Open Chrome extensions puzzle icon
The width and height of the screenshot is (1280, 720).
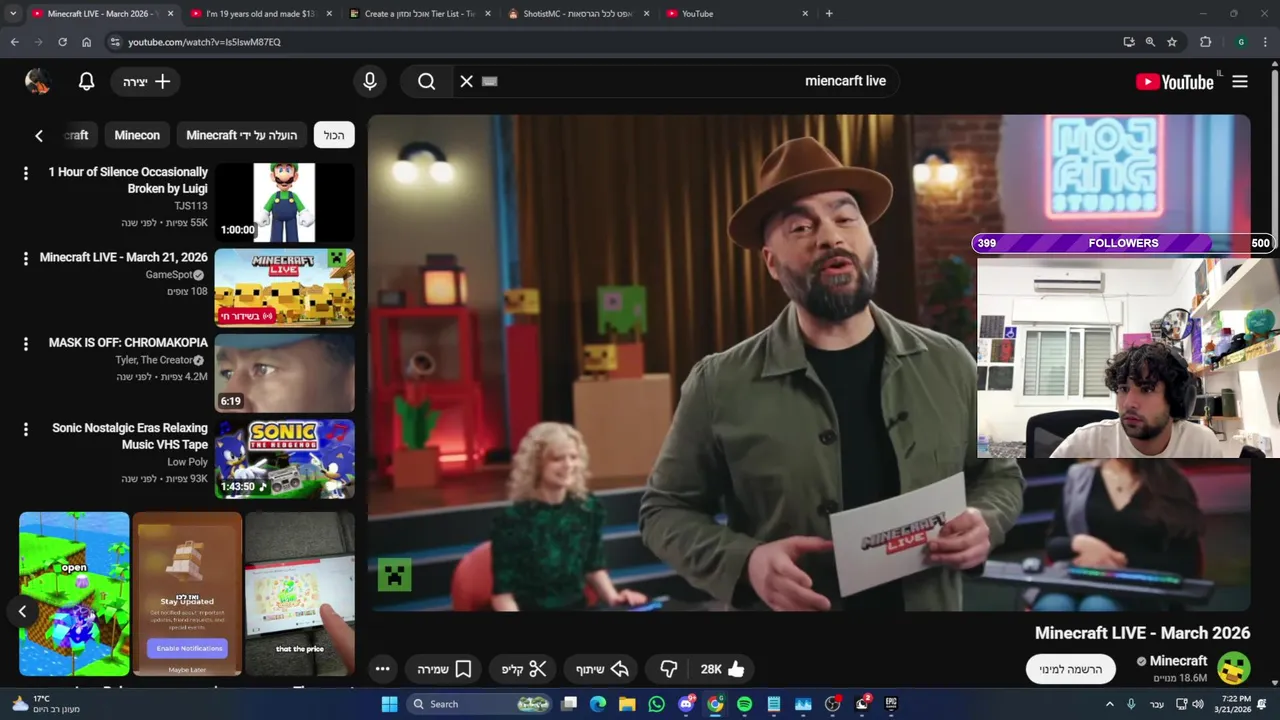pos(1205,42)
